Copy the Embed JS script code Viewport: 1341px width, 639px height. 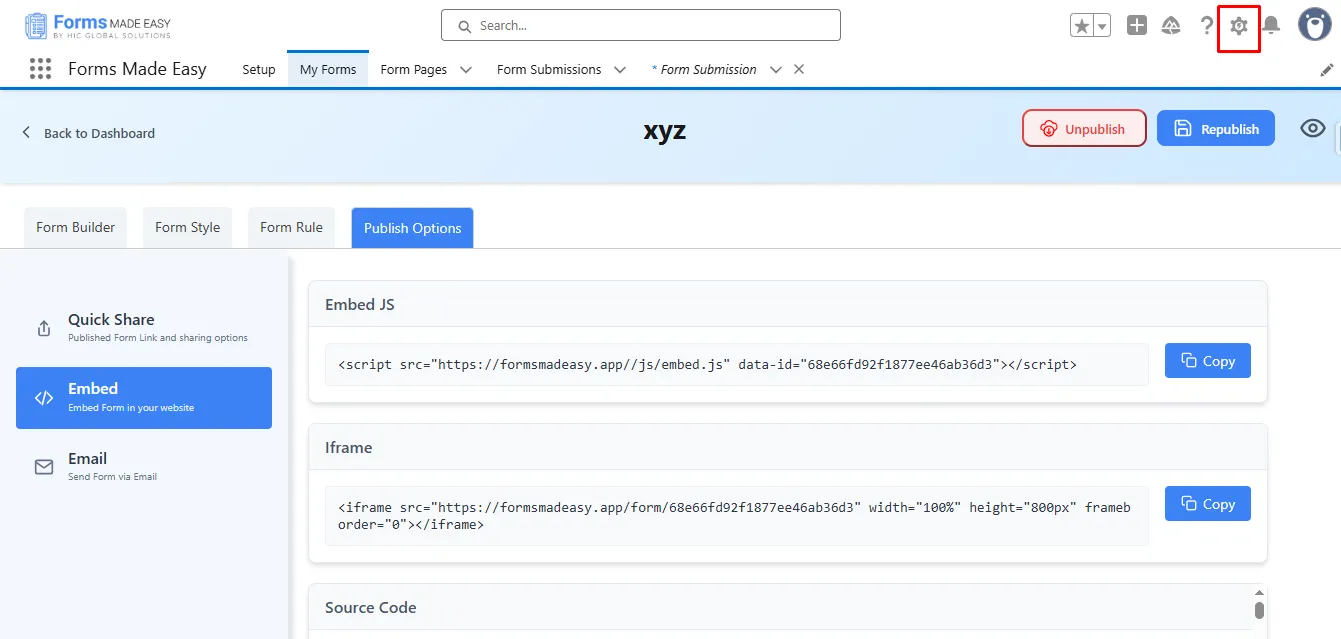coord(1207,361)
